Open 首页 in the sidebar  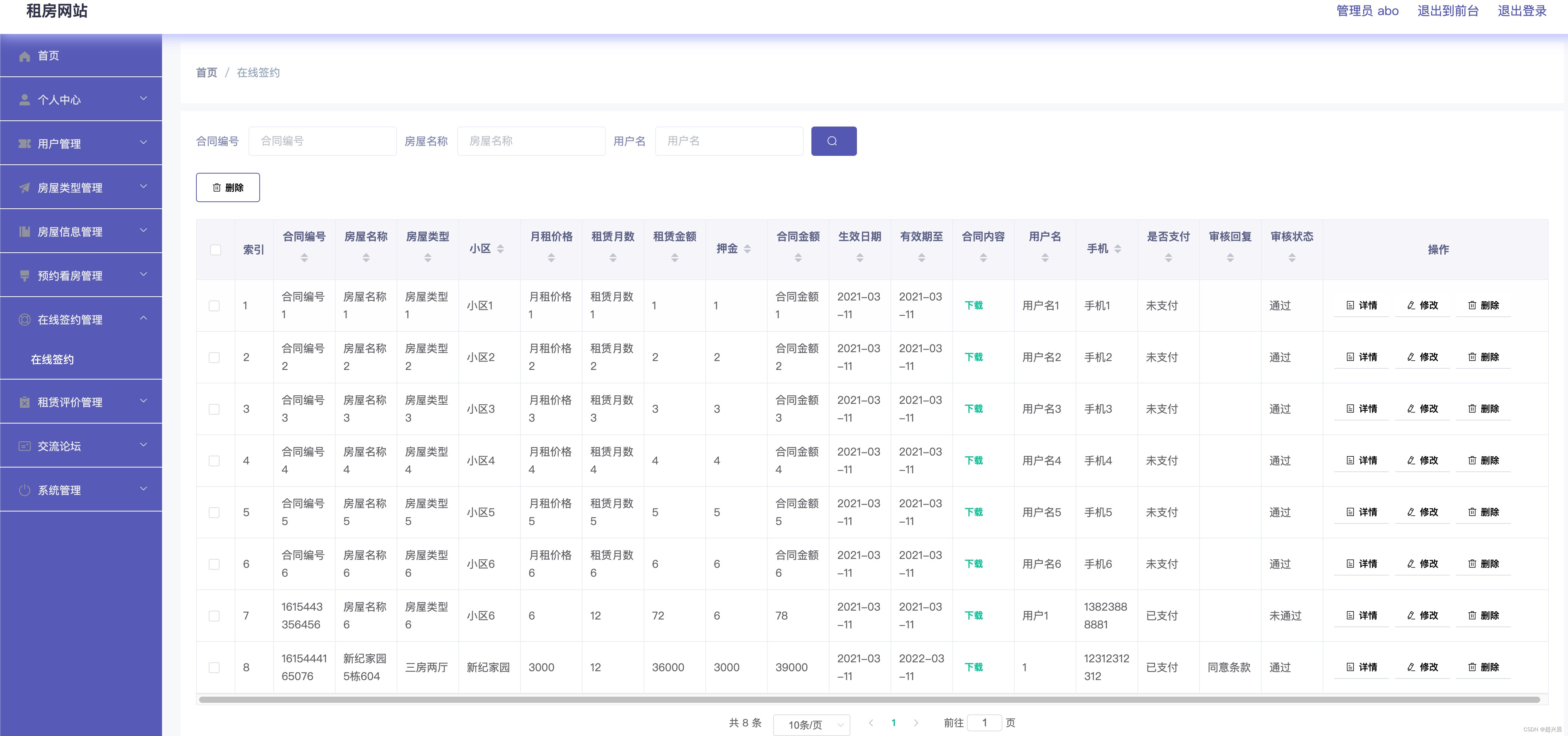(x=81, y=56)
